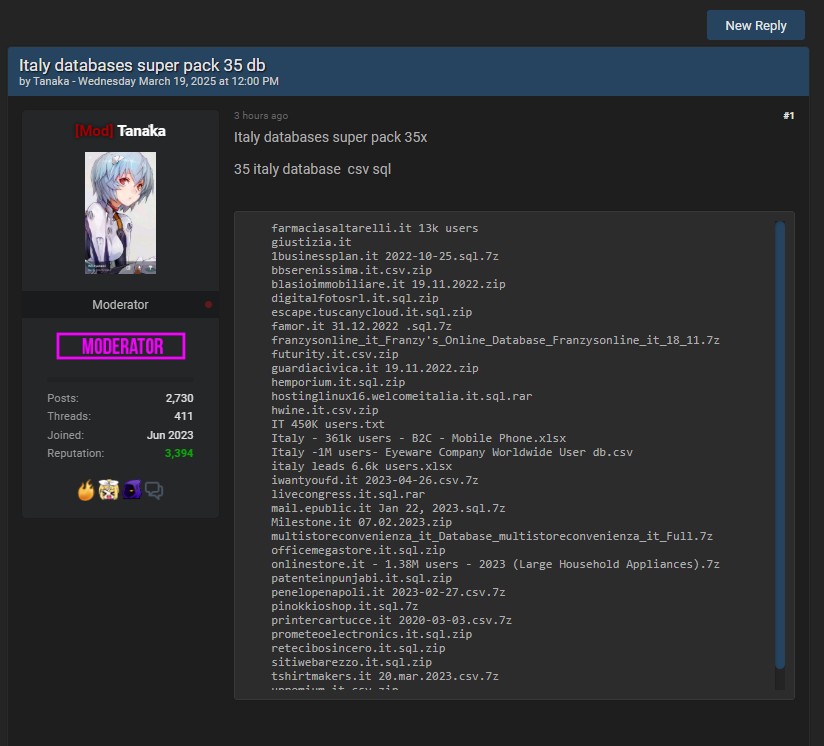This screenshot has height=746, width=824.
Task: Click inside the file list code box
Action: [500, 450]
